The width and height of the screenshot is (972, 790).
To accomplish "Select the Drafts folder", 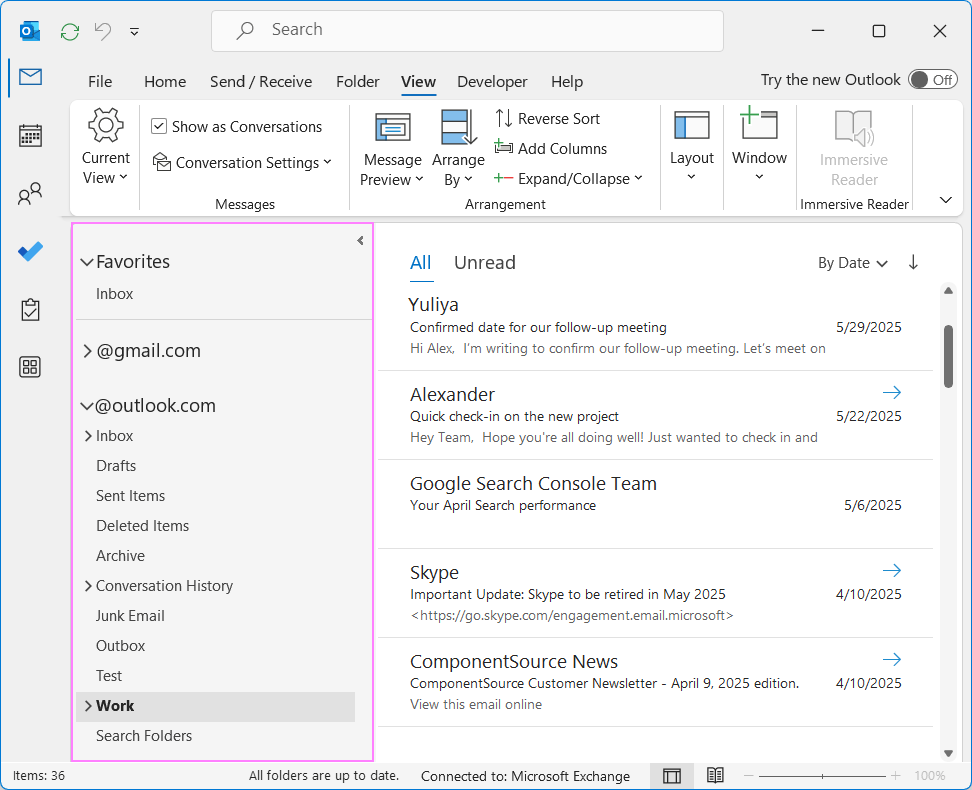I will (x=116, y=466).
